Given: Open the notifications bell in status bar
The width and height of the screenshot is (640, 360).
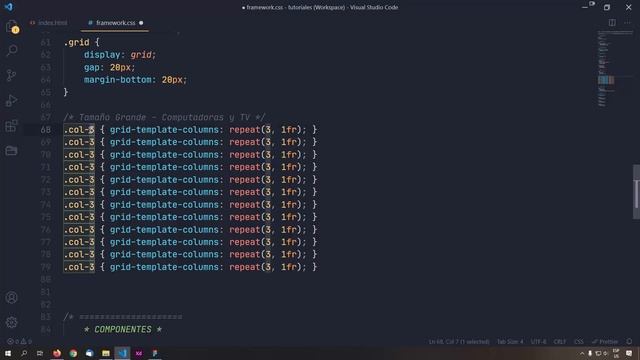Looking at the screenshot, I should click(x=629, y=341).
